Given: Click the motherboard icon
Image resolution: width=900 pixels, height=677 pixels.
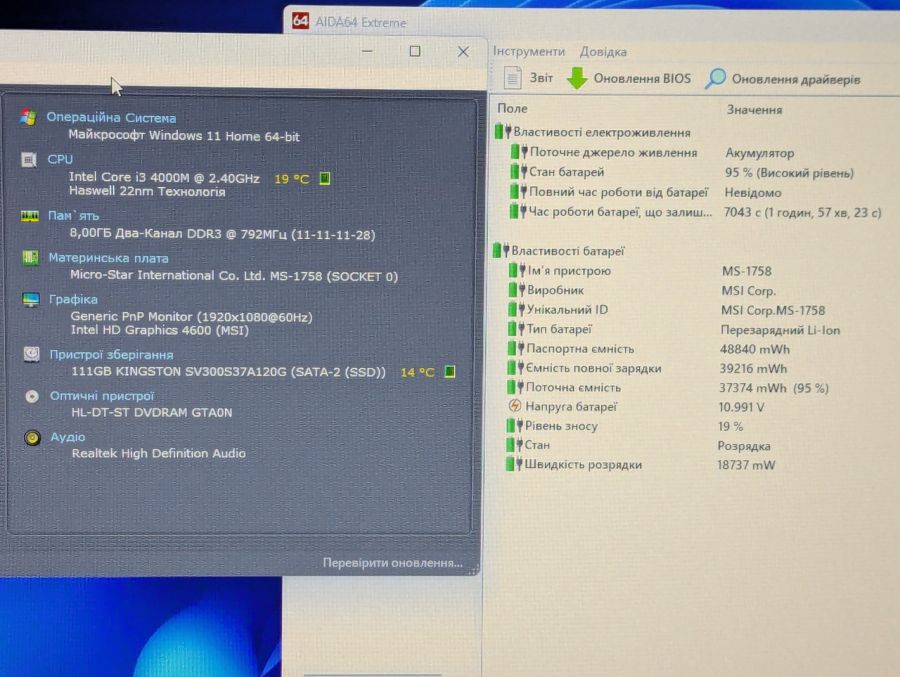Looking at the screenshot, I should 30,258.
